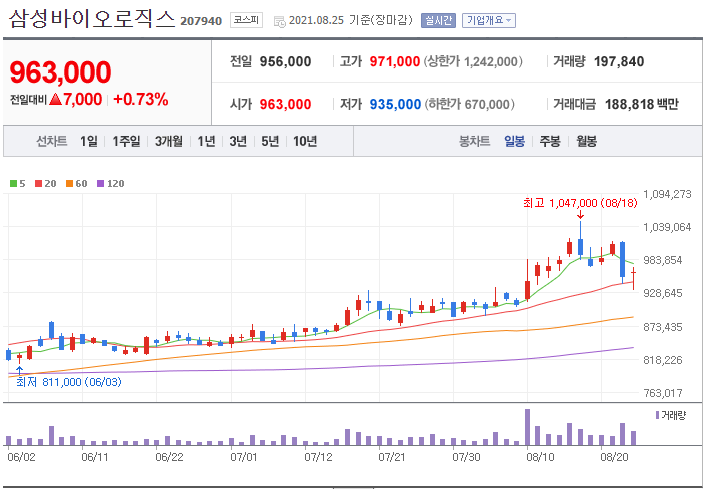Click the +0.73% change value
Viewport: 703px width, 489px height.
(x=141, y=99)
